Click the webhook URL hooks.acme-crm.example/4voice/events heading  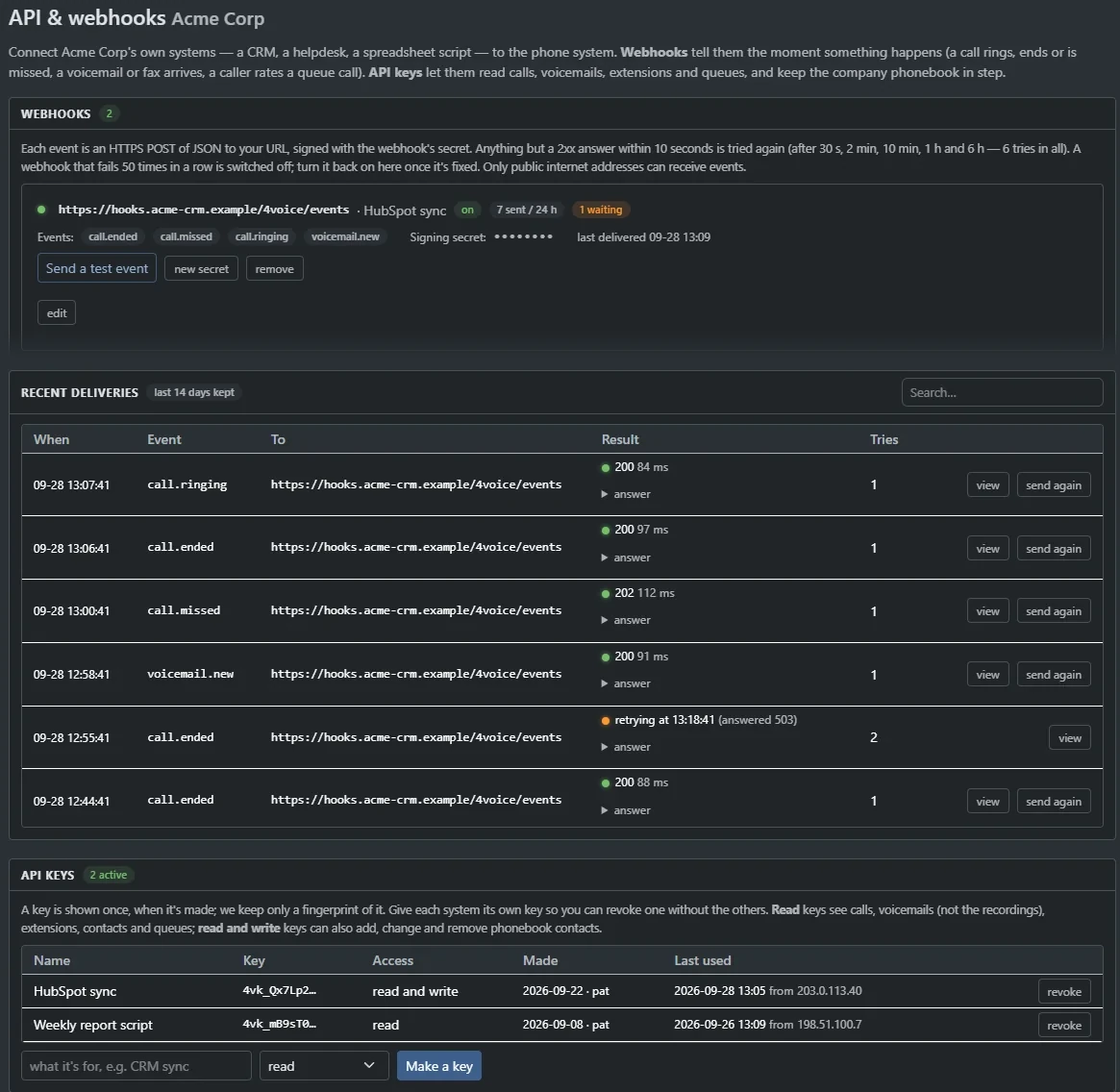click(x=204, y=210)
